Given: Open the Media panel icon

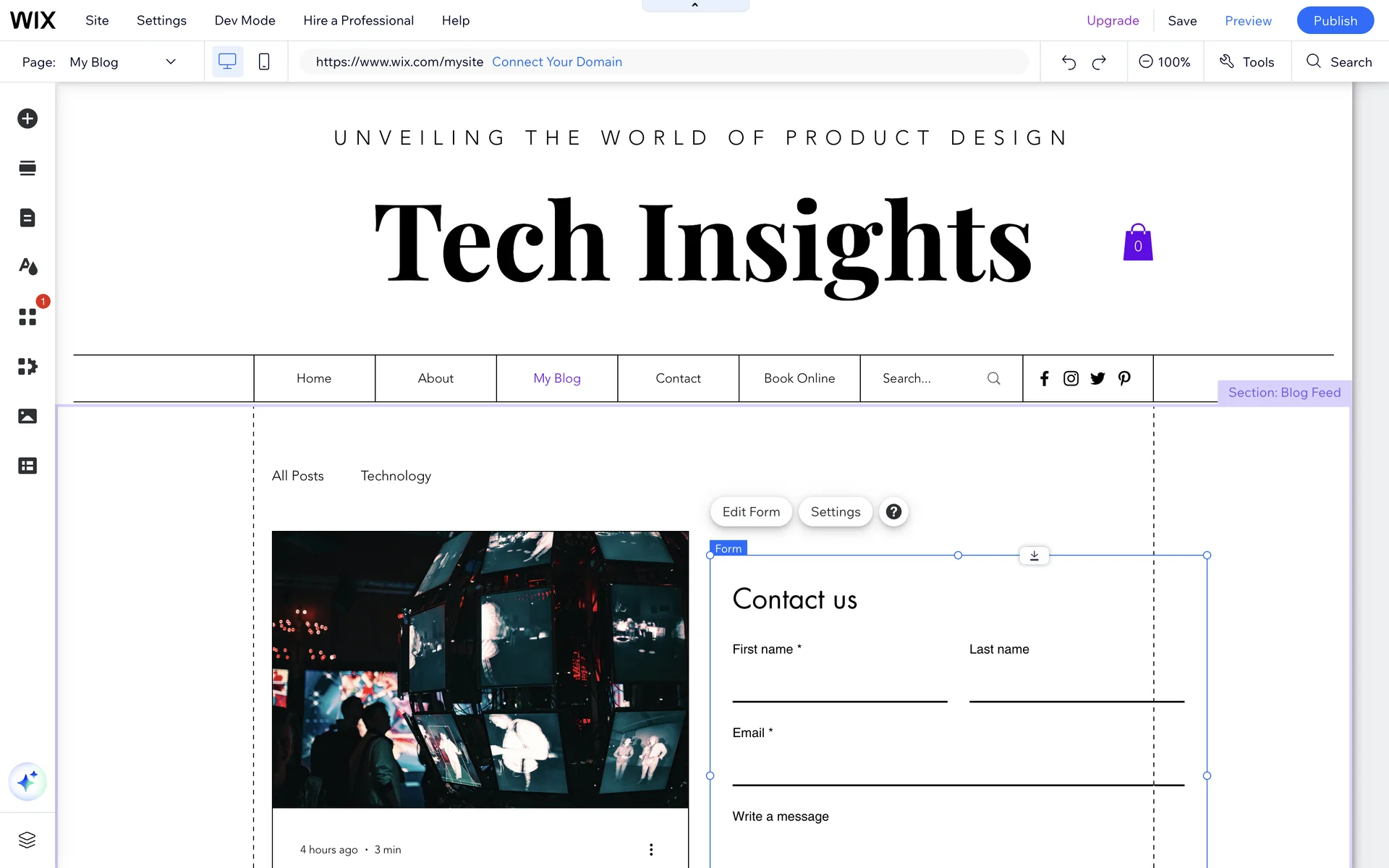Looking at the screenshot, I should coord(27,416).
